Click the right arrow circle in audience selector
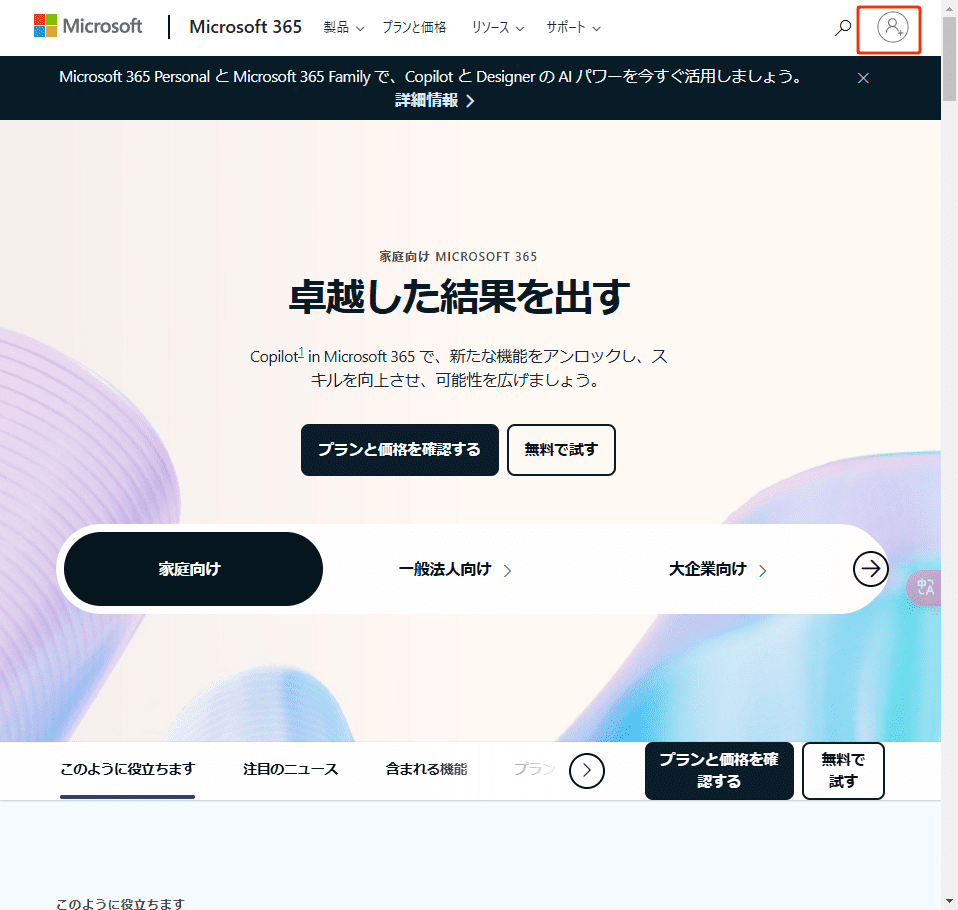This screenshot has width=958, height=910. point(870,569)
